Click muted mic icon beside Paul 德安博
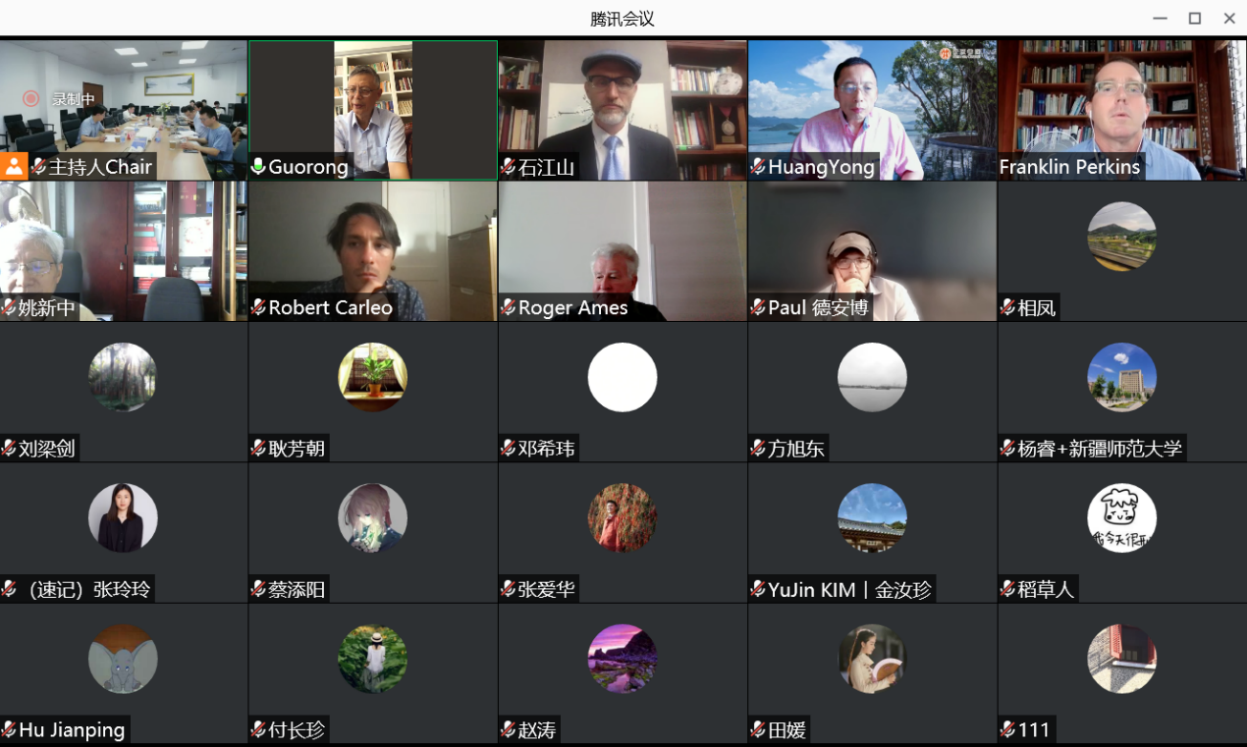This screenshot has height=747, width=1247. point(758,308)
